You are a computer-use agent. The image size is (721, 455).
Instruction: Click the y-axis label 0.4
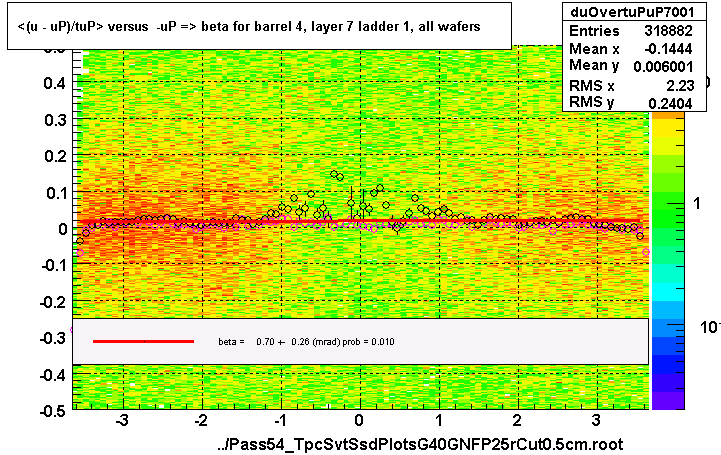tap(55, 83)
